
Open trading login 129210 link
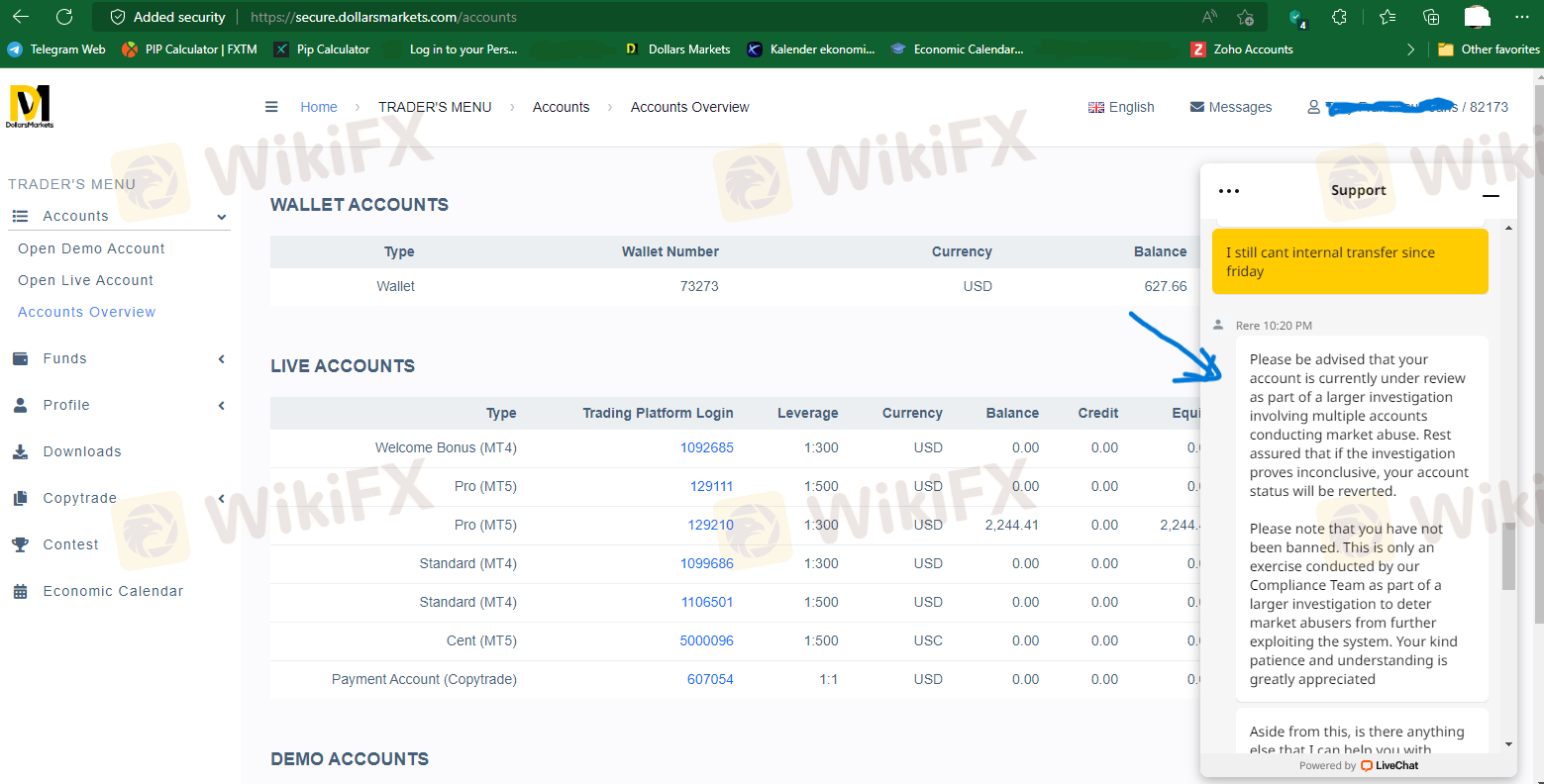[x=710, y=525]
